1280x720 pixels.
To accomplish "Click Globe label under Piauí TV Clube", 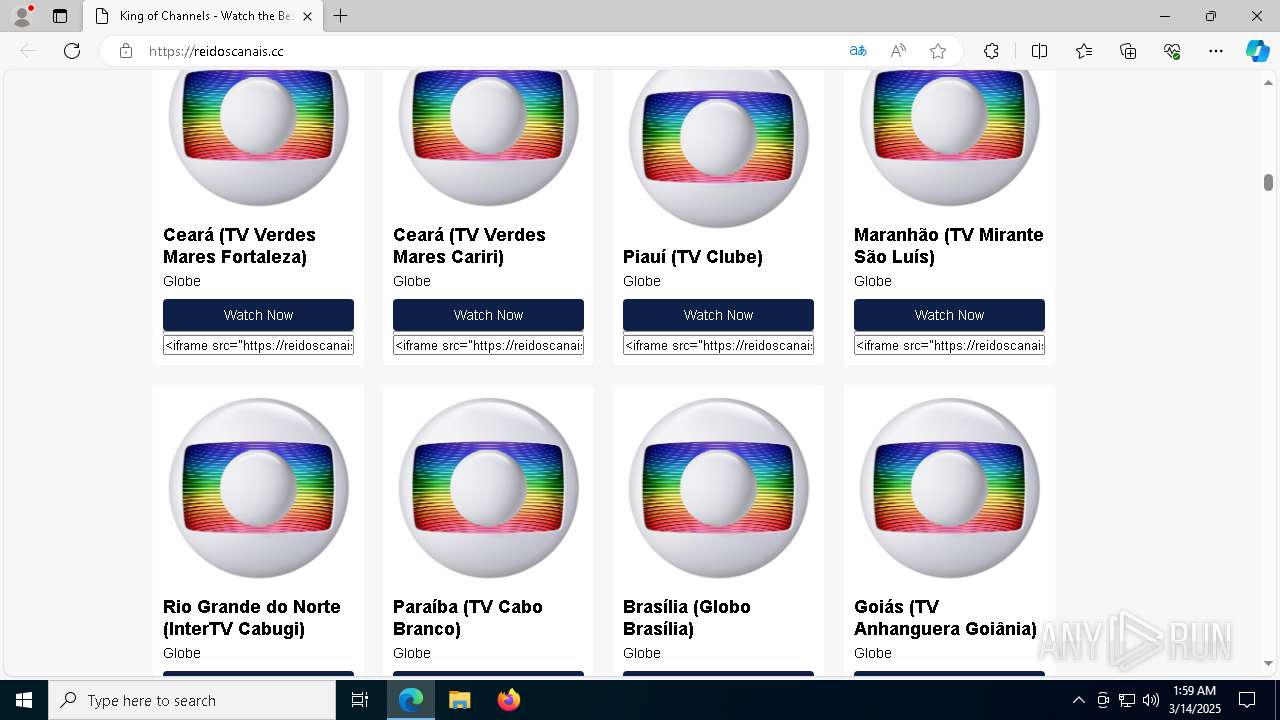I will 642,281.
